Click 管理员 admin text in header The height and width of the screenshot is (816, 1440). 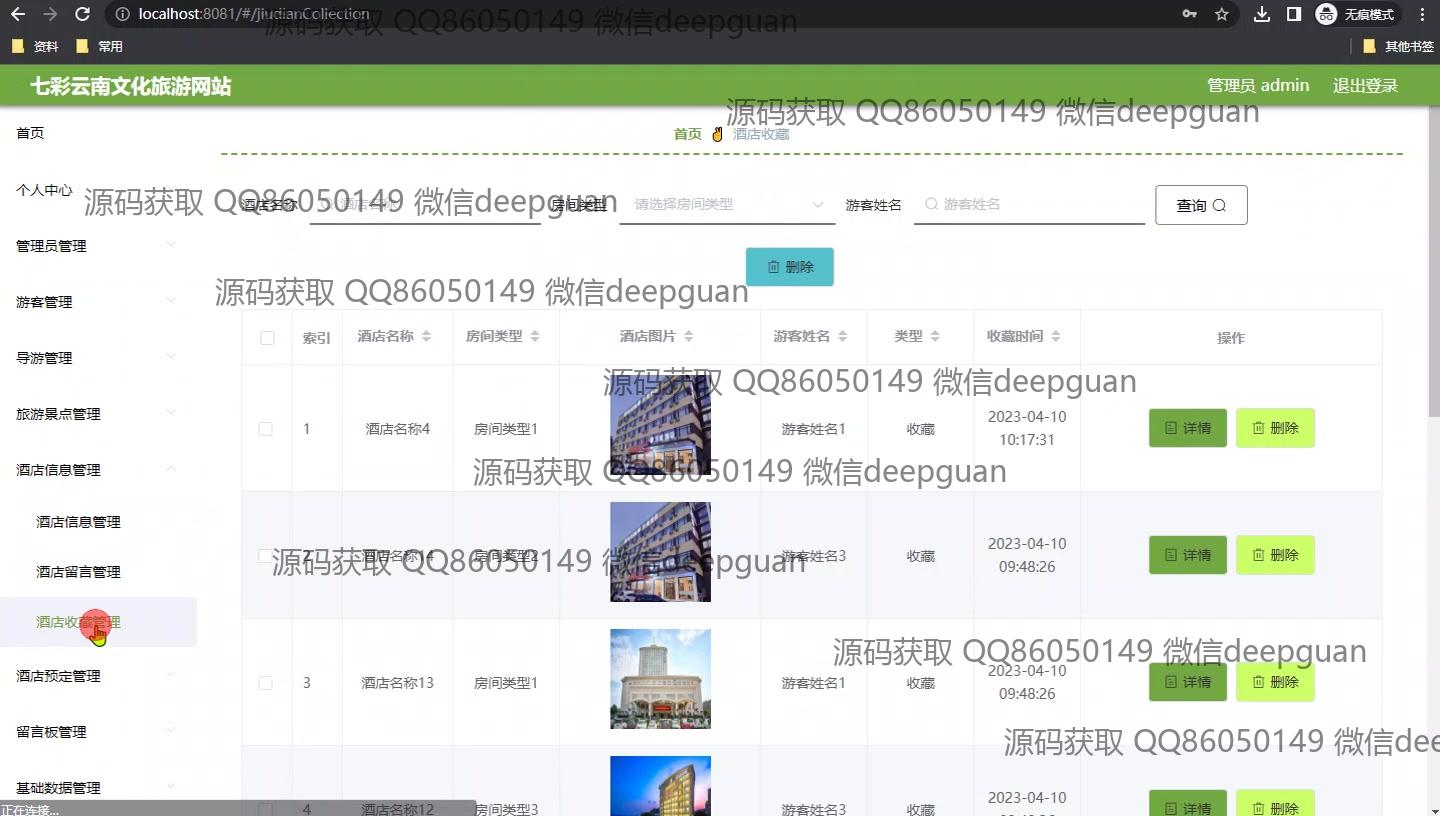pos(1258,86)
